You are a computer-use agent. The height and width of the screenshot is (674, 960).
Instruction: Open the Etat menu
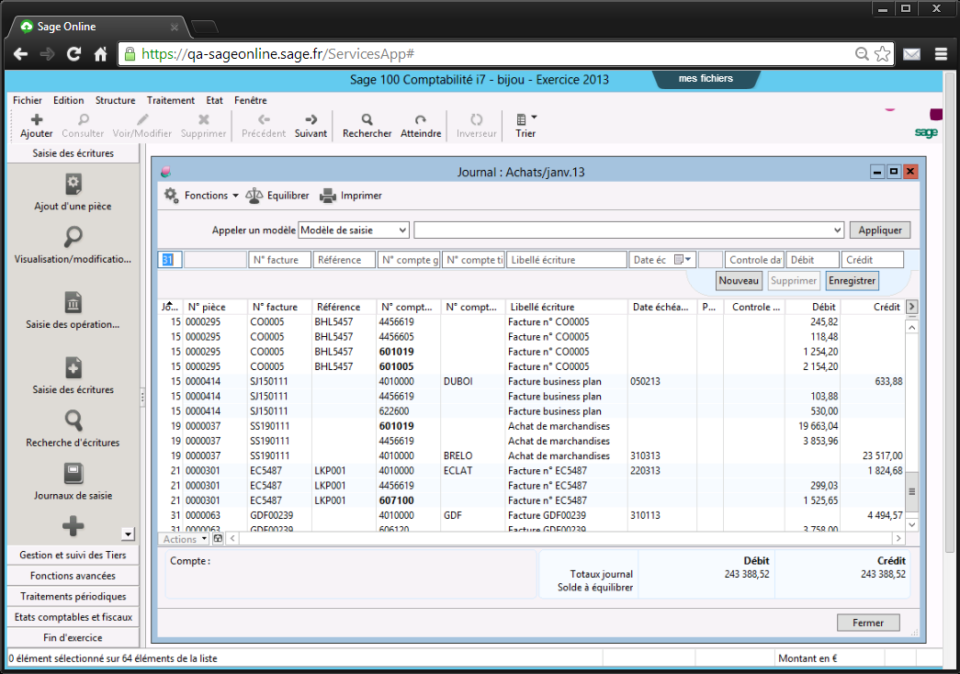point(214,100)
